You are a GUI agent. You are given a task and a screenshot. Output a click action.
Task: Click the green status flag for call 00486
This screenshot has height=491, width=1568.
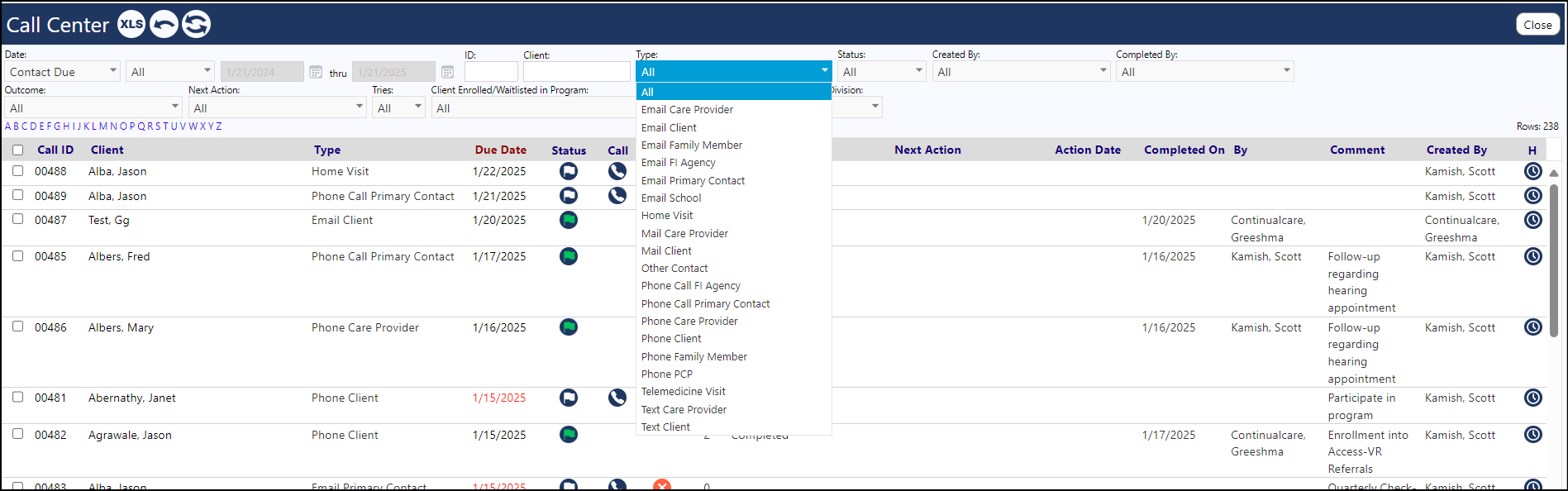(569, 327)
